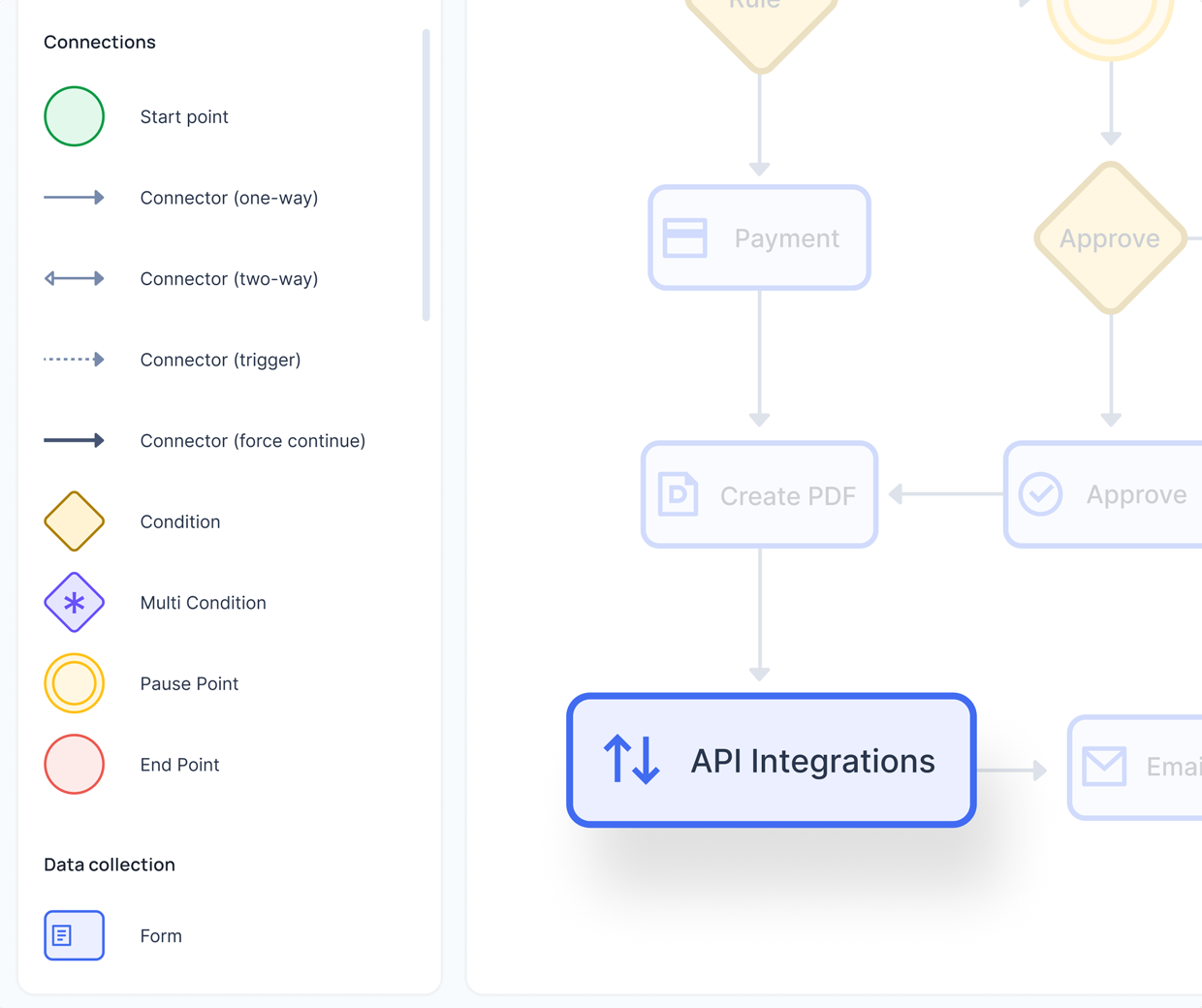Click the sidebar panel scrollbar

tap(426, 175)
